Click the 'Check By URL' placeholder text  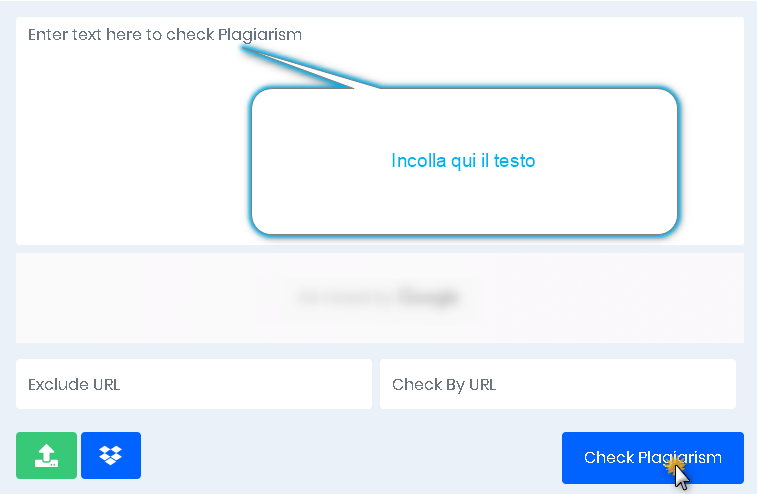[x=444, y=384]
